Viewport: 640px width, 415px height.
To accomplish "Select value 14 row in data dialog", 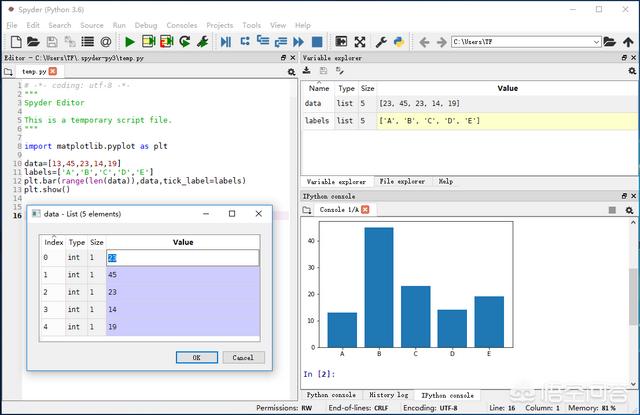I will tap(149, 310).
